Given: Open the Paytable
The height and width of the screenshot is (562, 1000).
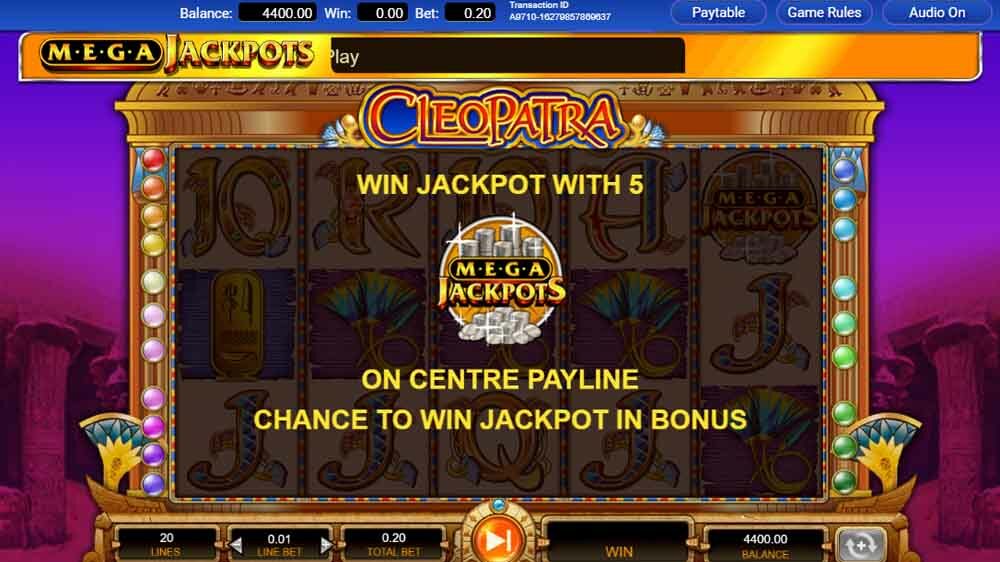Looking at the screenshot, I should coord(718,13).
